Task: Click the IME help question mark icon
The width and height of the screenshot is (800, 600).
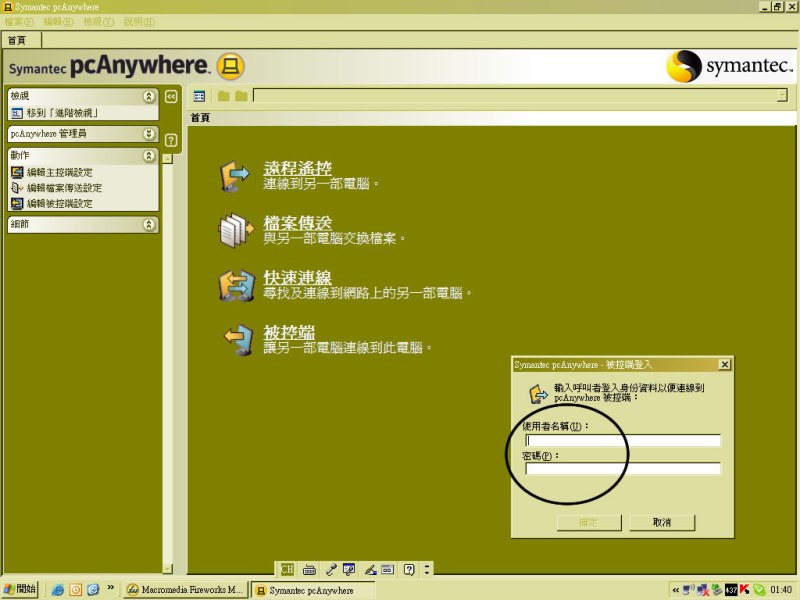Action: point(409,569)
